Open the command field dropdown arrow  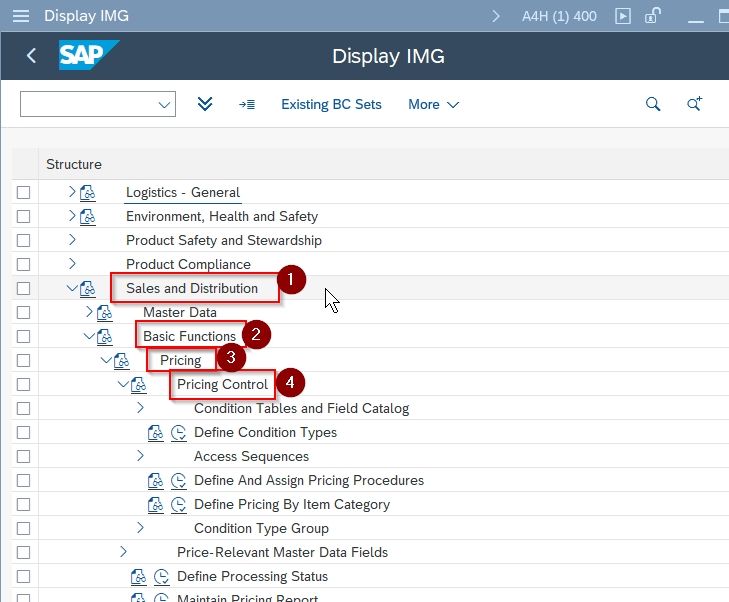[164, 105]
